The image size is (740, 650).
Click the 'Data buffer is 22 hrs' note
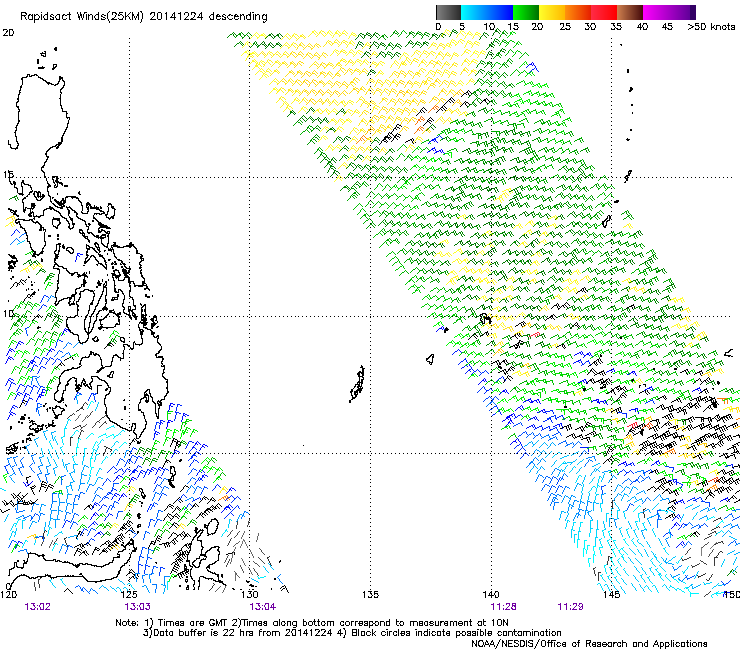point(352,633)
